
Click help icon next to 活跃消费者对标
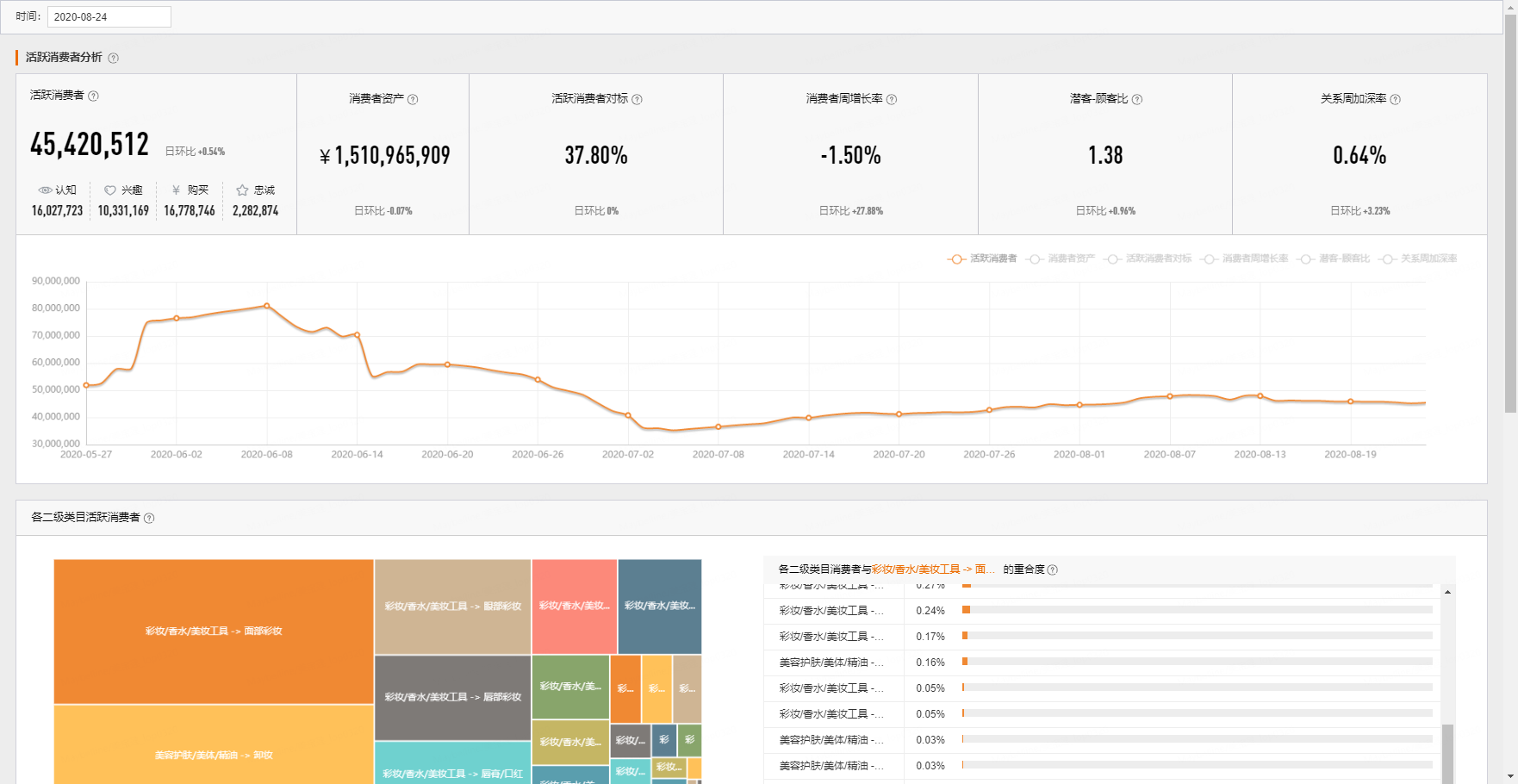coord(637,99)
